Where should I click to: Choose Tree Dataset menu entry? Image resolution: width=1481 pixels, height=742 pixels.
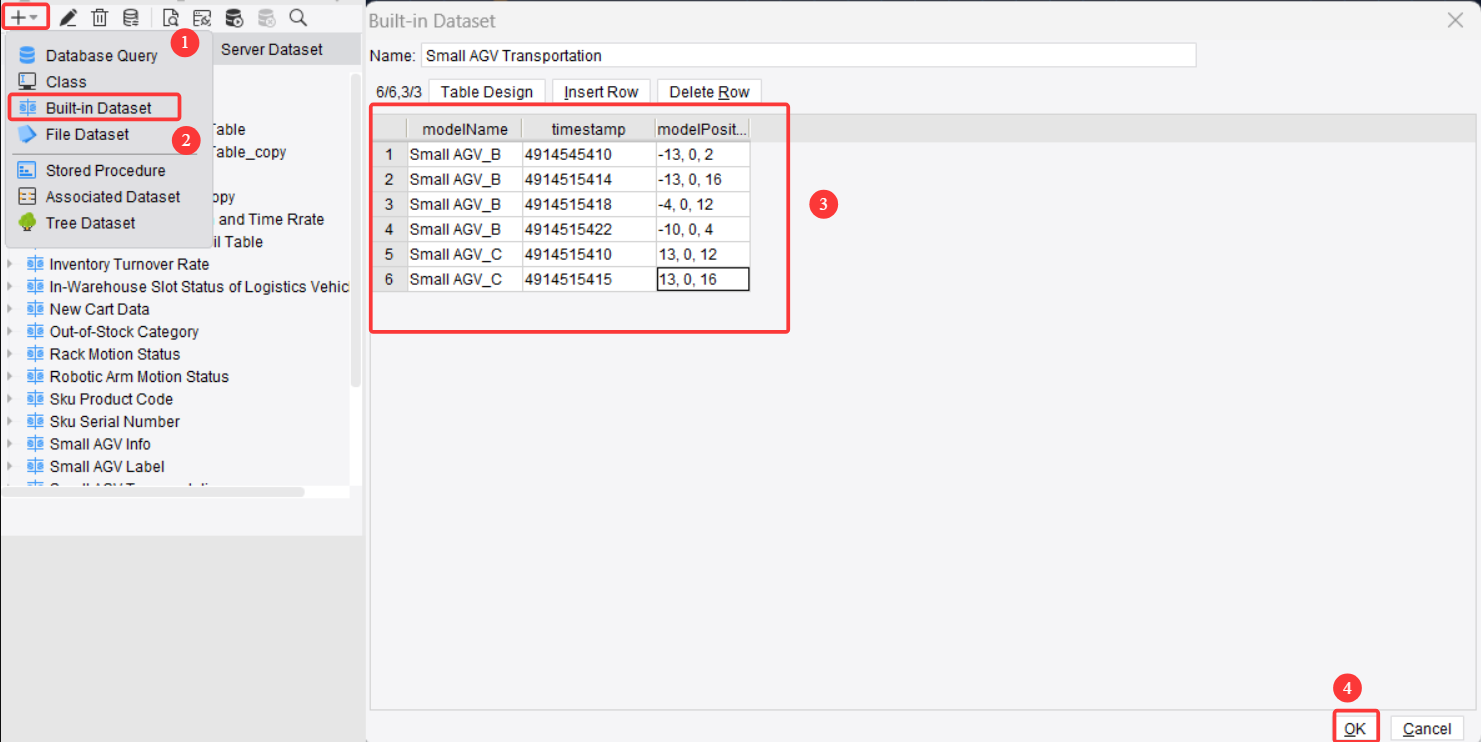[x=90, y=223]
